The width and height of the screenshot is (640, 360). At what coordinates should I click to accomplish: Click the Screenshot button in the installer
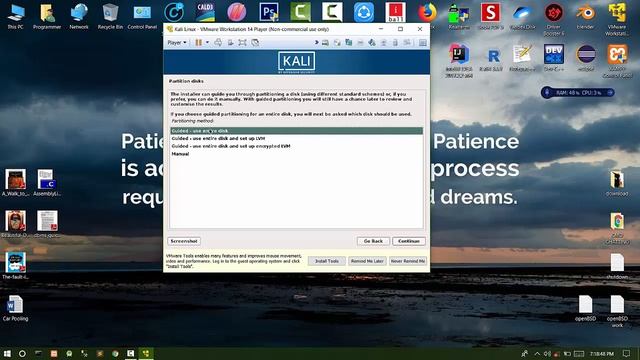pyautogui.click(x=184, y=241)
